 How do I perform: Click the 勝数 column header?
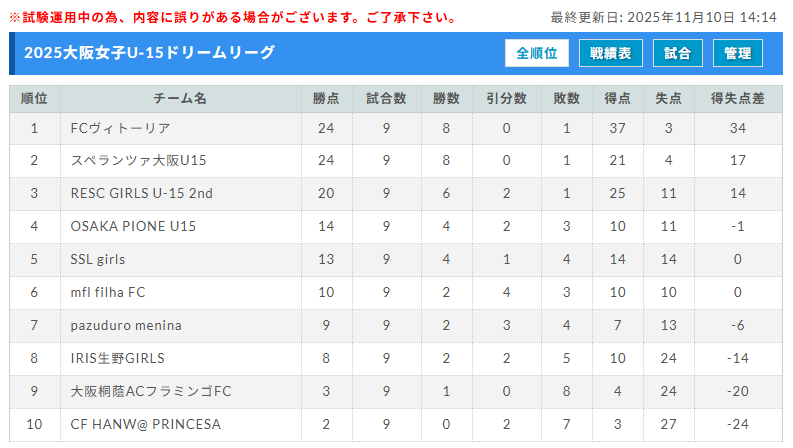point(446,98)
